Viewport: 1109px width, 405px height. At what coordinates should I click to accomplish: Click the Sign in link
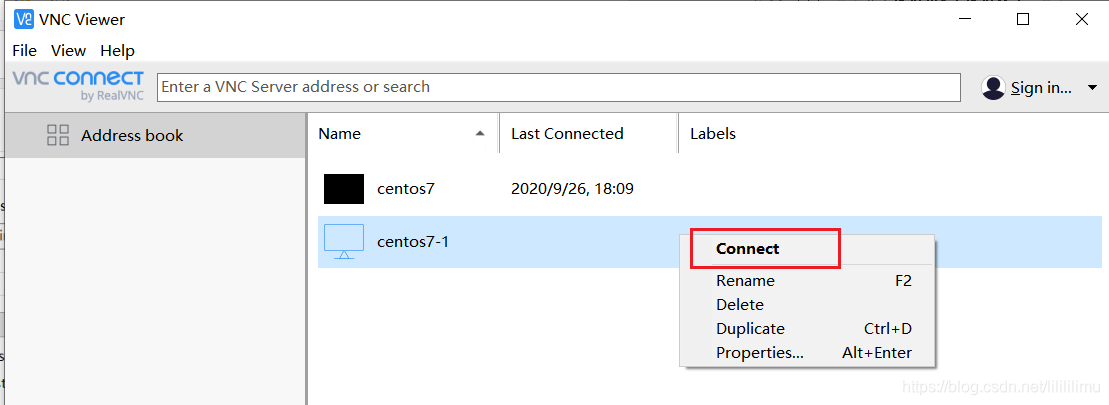[x=1041, y=88]
